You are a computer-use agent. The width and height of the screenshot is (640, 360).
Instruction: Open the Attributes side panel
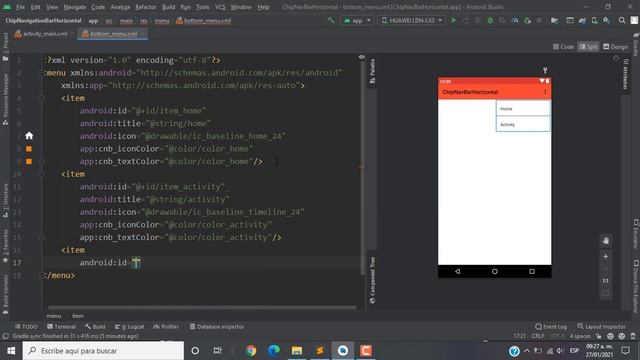tap(625, 73)
